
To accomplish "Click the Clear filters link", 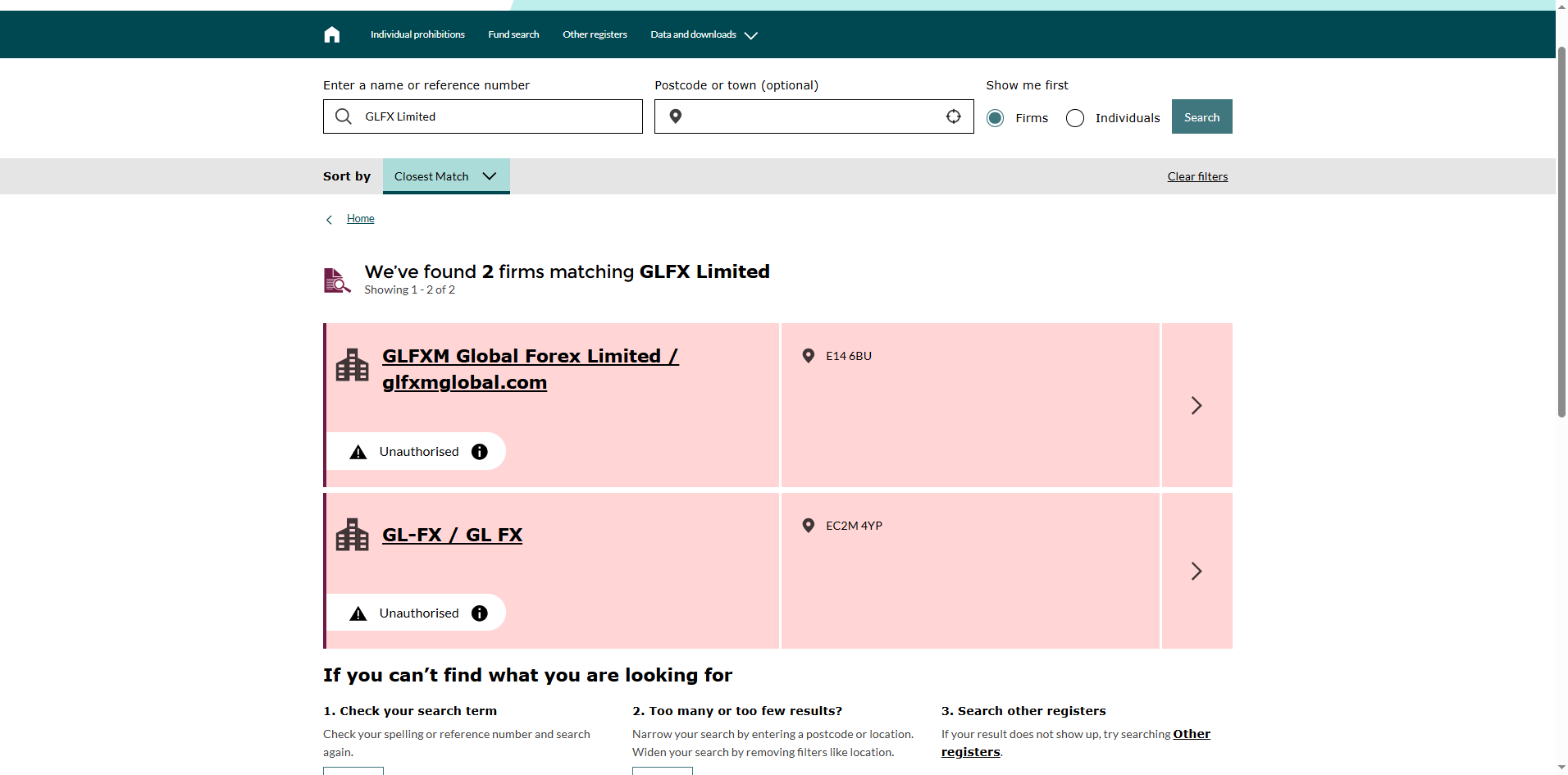I will coord(1197,176).
